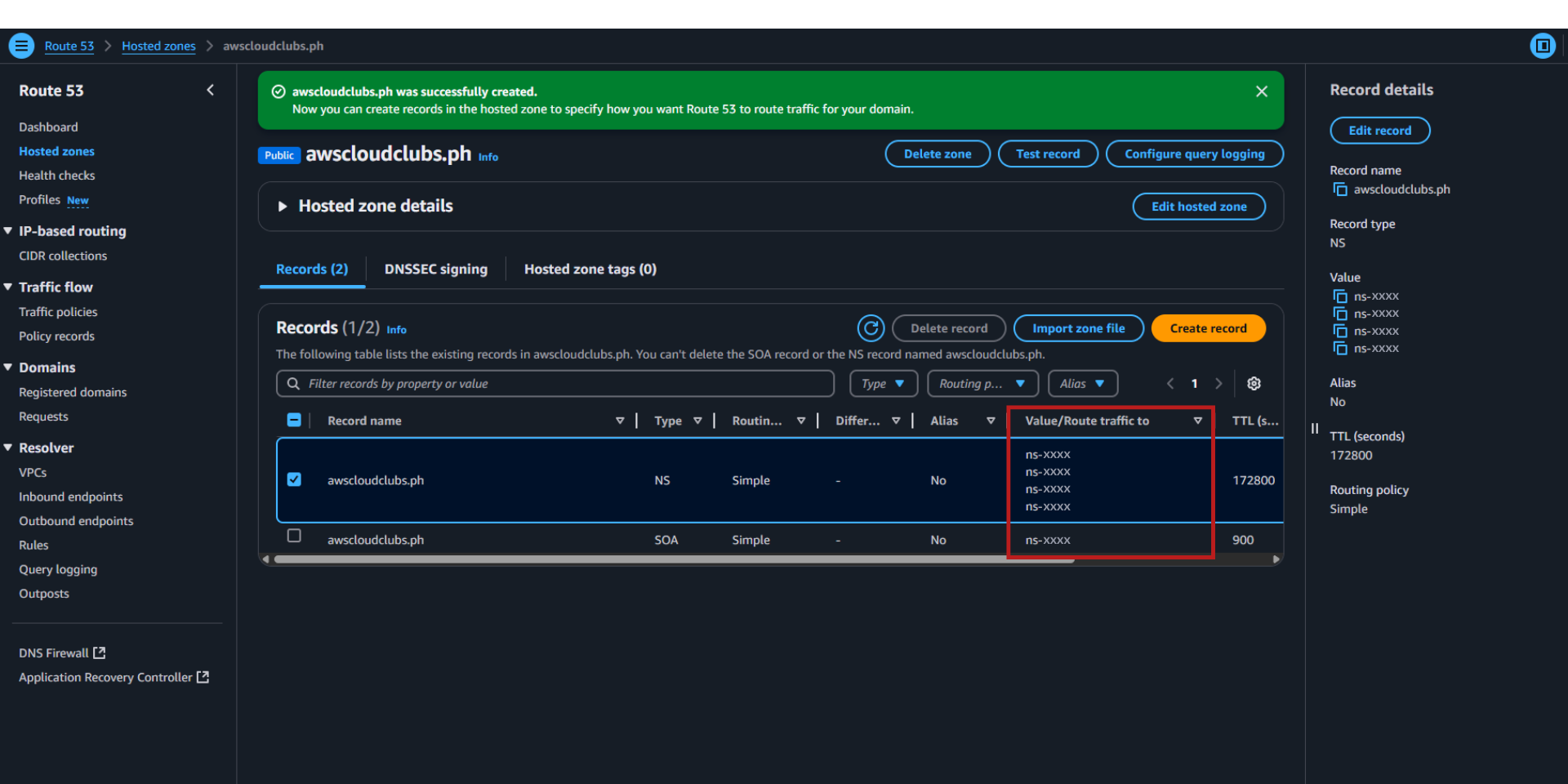Refresh the records list

(x=871, y=328)
